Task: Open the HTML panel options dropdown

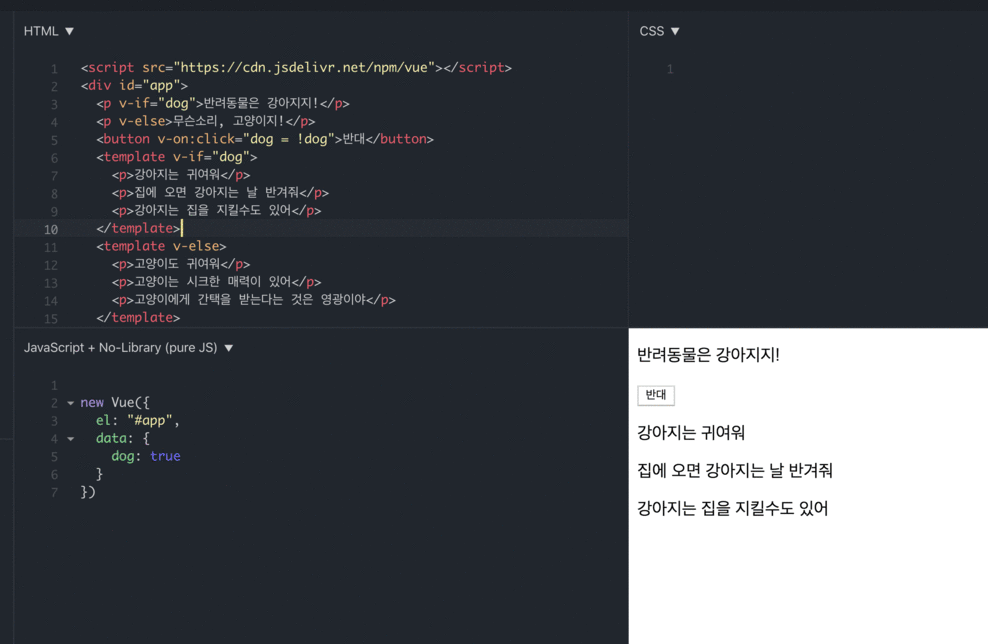Action: click(68, 31)
